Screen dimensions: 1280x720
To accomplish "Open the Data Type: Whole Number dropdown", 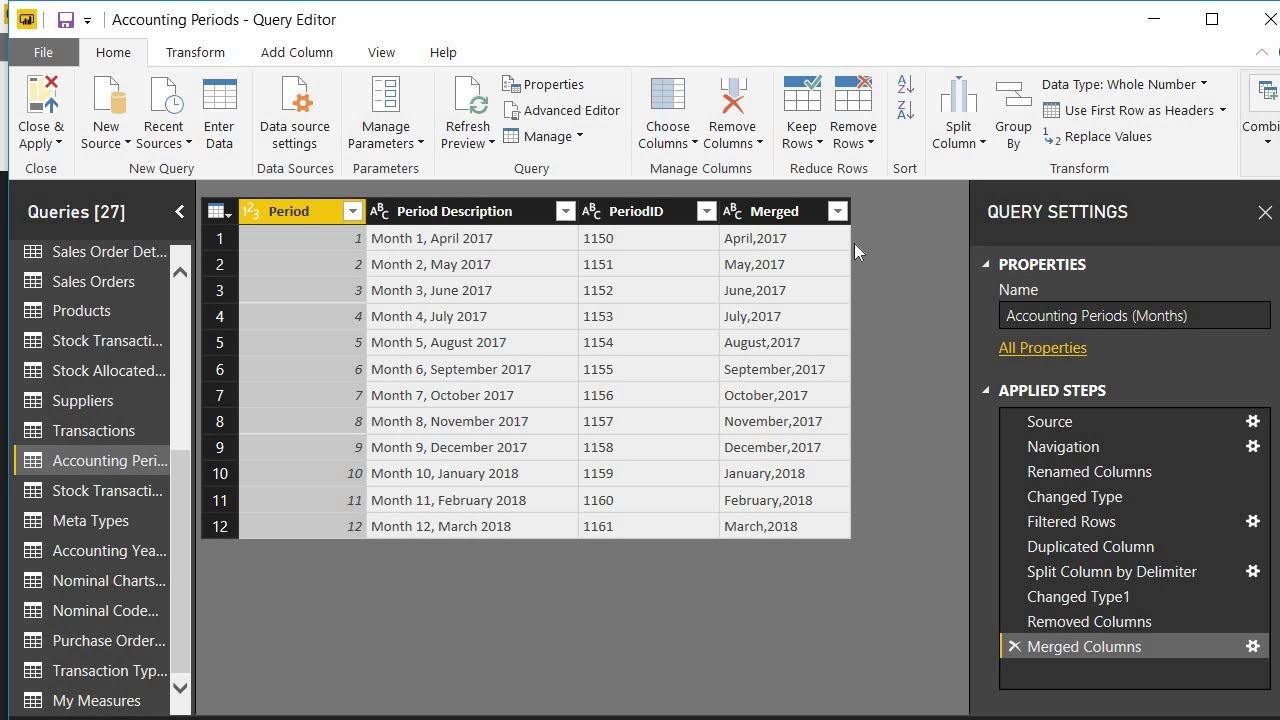I will coord(1124,84).
